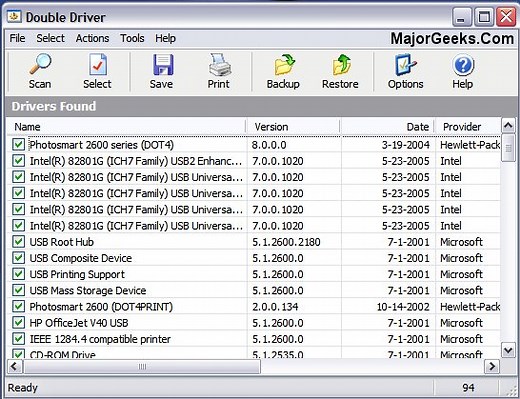Click the horizontal scrollbar right arrow

point(492,367)
